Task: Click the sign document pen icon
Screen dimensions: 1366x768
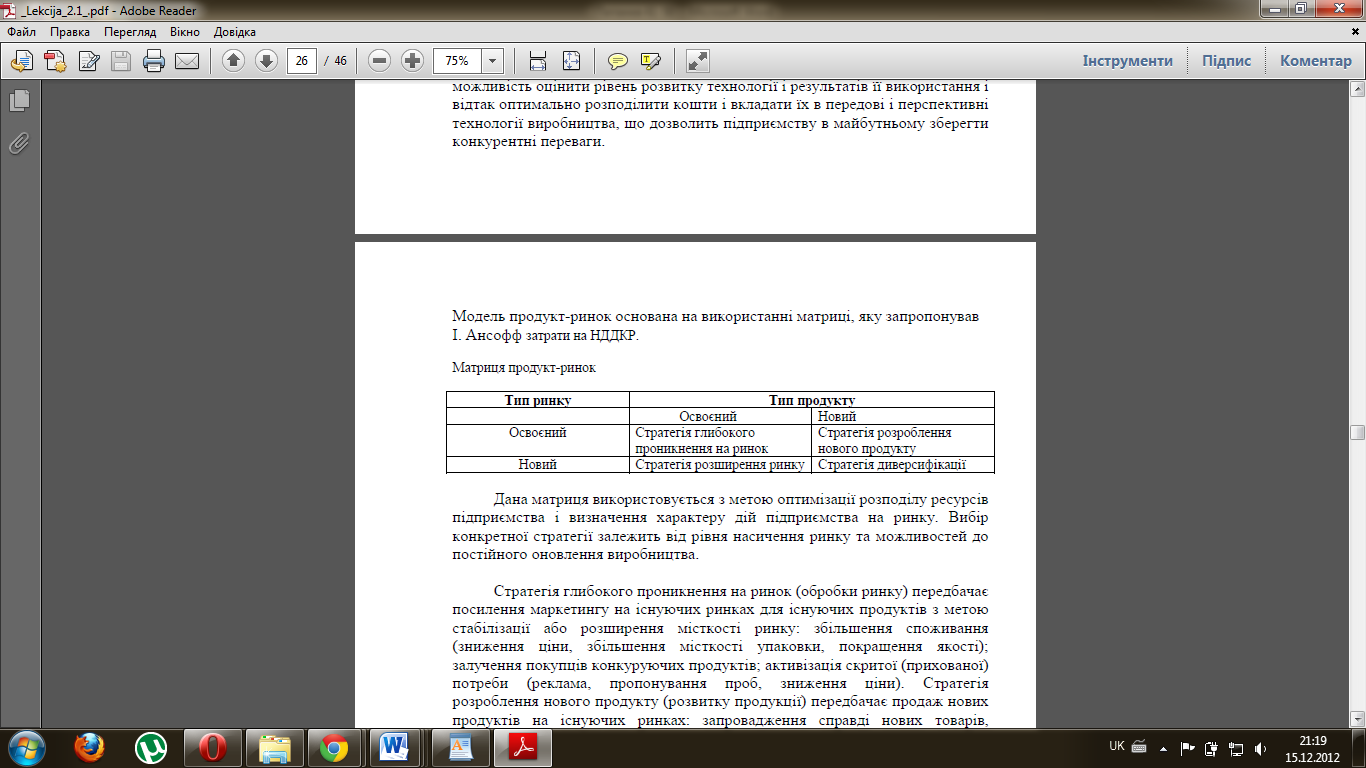Action: click(x=88, y=61)
